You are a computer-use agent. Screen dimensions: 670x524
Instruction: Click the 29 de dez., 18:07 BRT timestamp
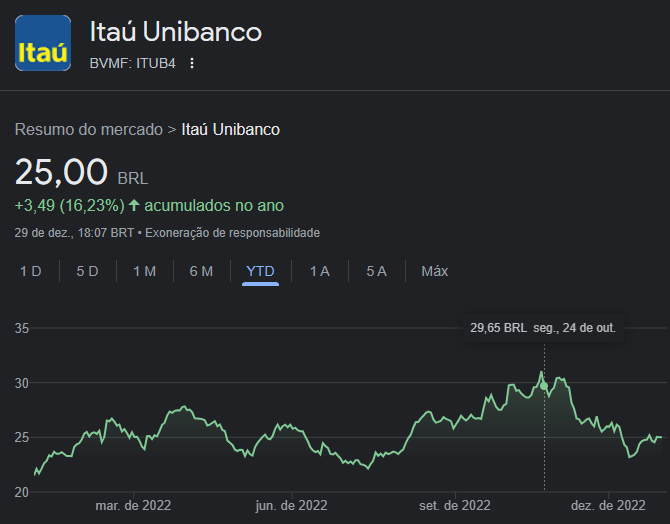pyautogui.click(x=74, y=233)
